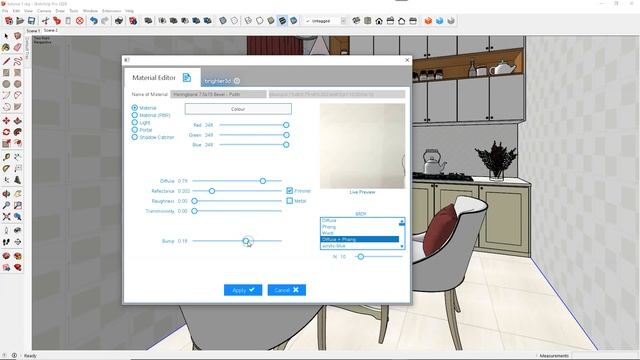Screen dimensions: 640x360
Task: Enable the Metal checkbox
Action: tap(289, 201)
